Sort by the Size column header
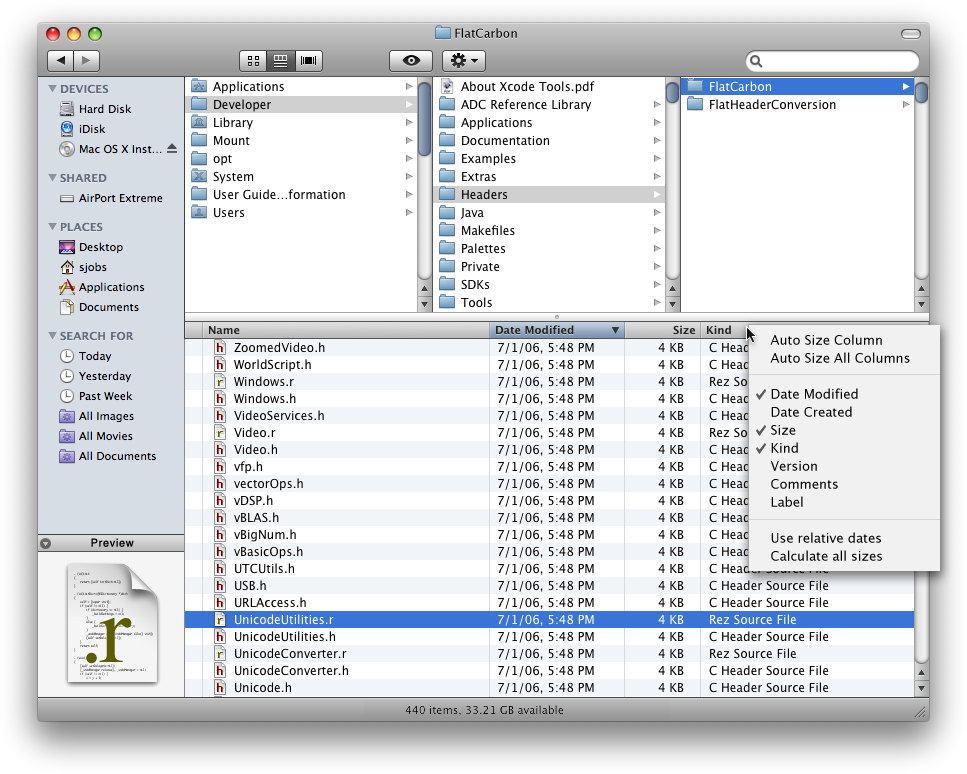967x774 pixels. (662, 331)
